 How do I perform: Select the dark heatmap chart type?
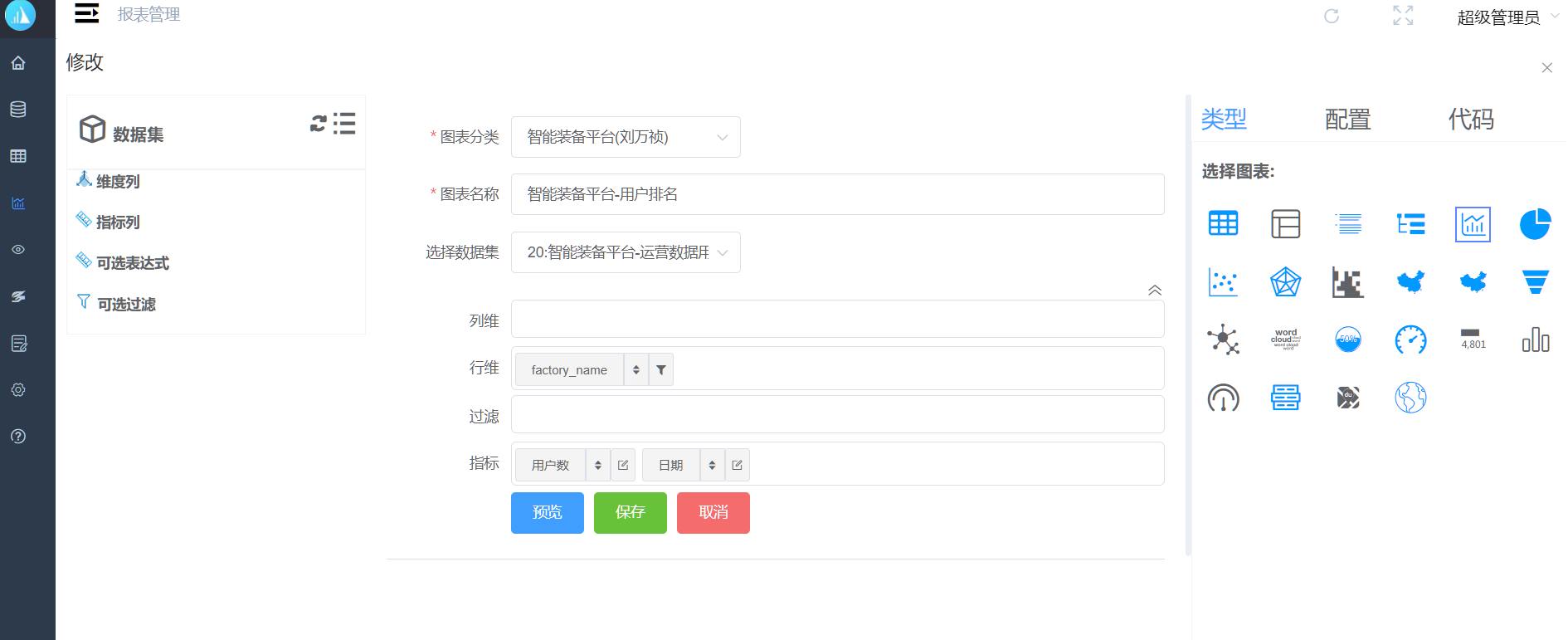coord(1348,282)
